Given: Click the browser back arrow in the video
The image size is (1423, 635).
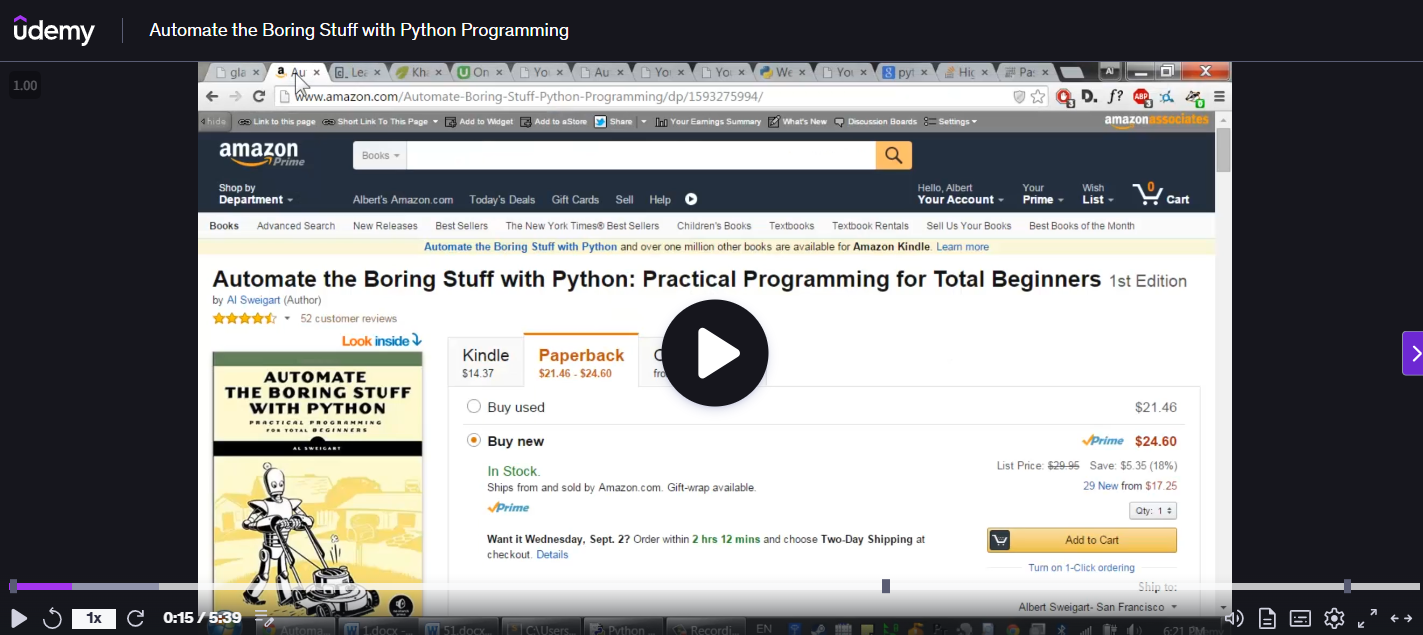Looking at the screenshot, I should 212,96.
